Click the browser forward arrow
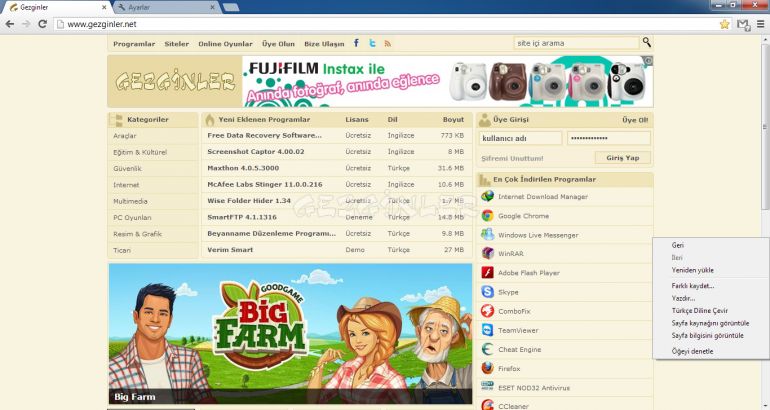 coord(26,24)
